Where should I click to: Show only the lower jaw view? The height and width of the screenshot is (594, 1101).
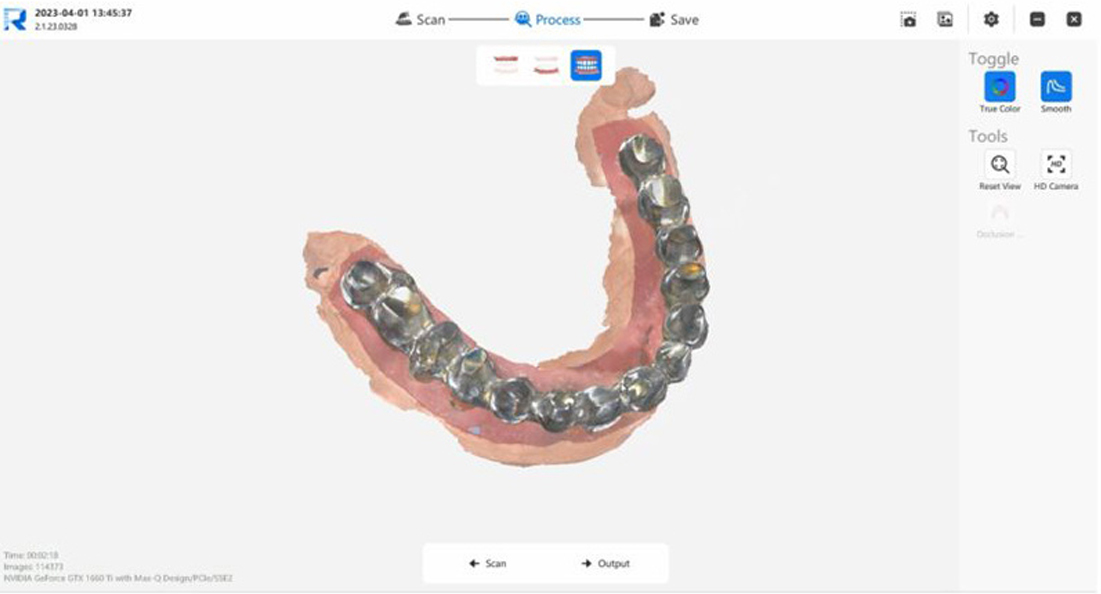click(546, 65)
